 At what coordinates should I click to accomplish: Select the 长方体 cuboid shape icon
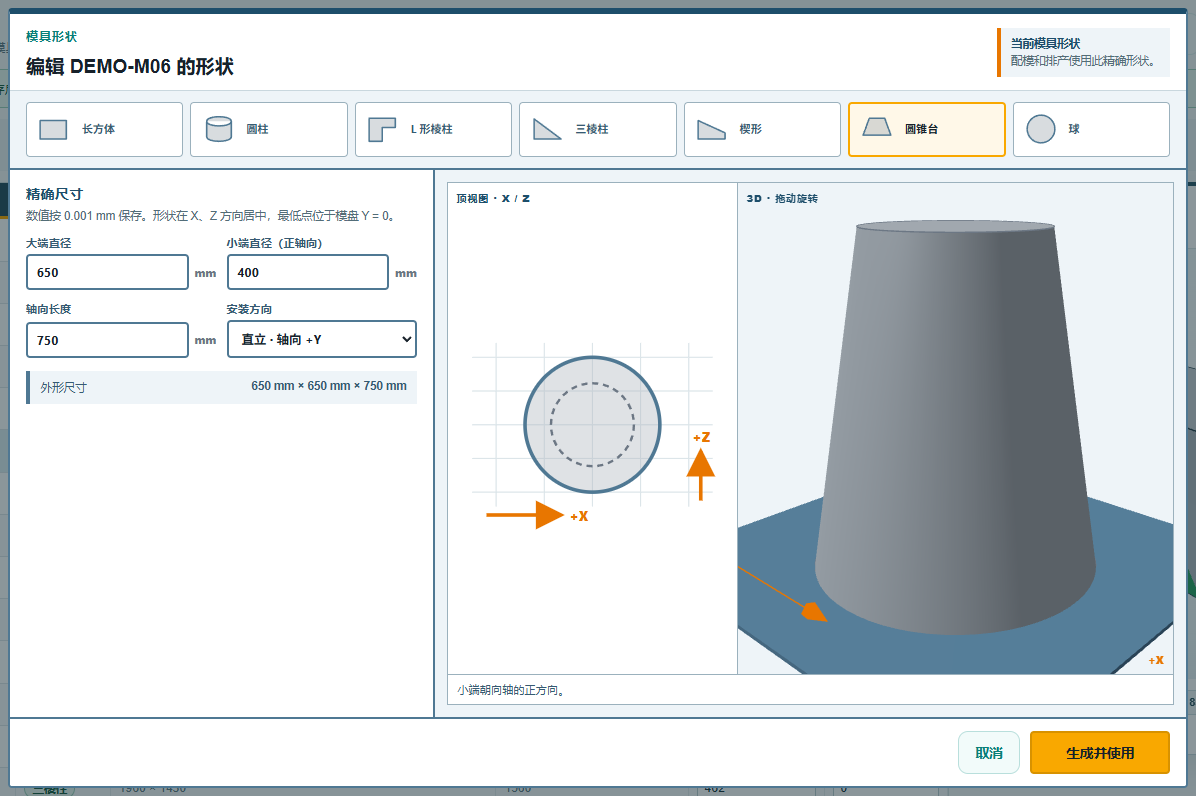point(53,130)
